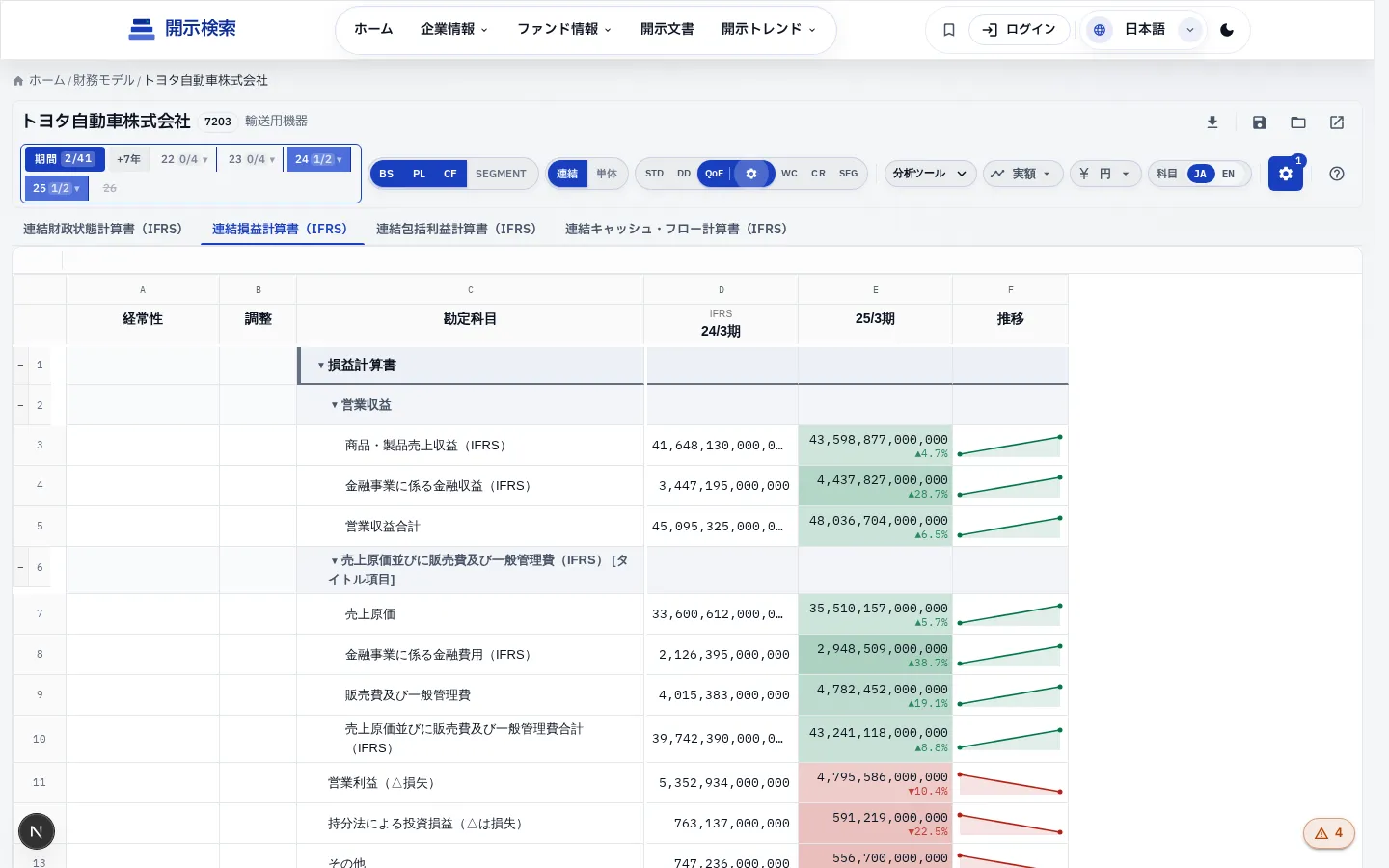Open the N avatar badge
1389x868 pixels.
tap(37, 831)
